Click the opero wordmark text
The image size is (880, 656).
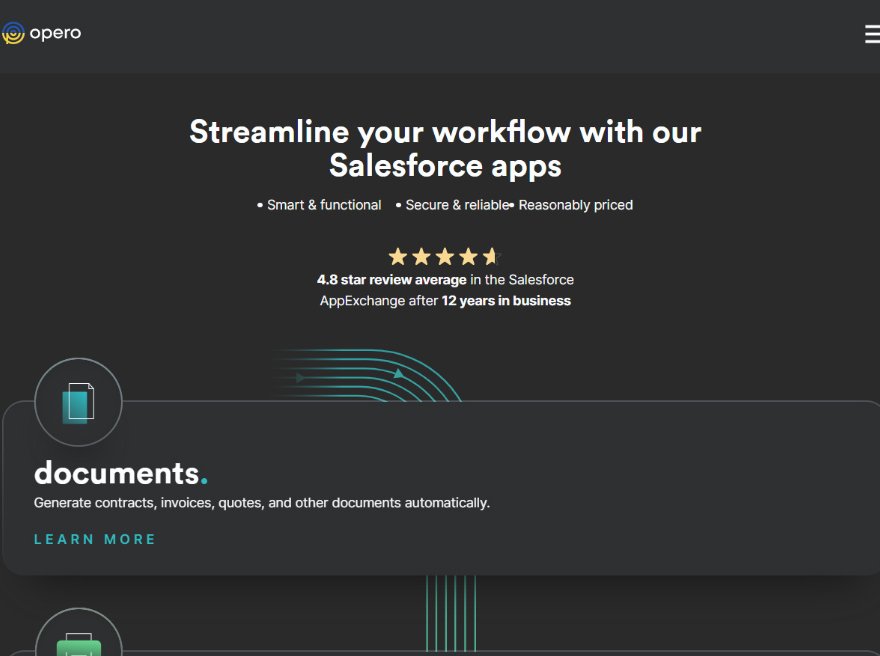click(55, 33)
